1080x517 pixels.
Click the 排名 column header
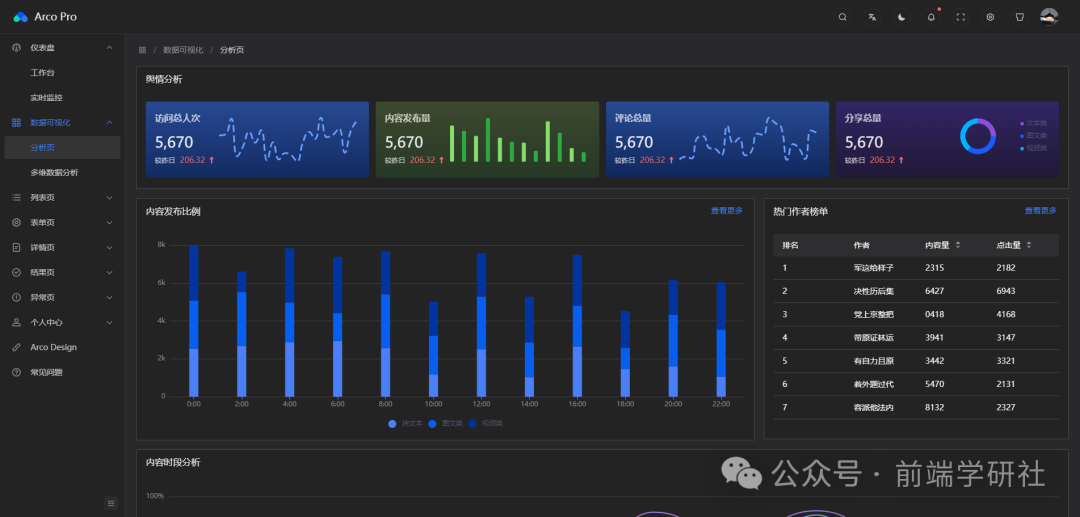tap(790, 245)
